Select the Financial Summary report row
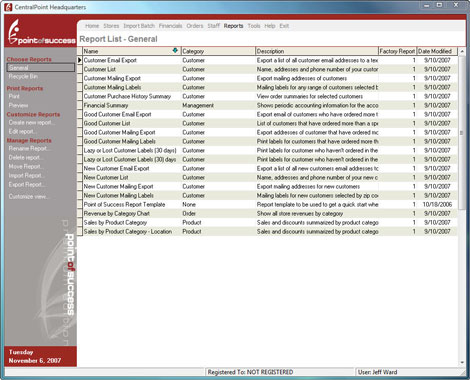Screen dimensions: 470x380 (x=267, y=105)
